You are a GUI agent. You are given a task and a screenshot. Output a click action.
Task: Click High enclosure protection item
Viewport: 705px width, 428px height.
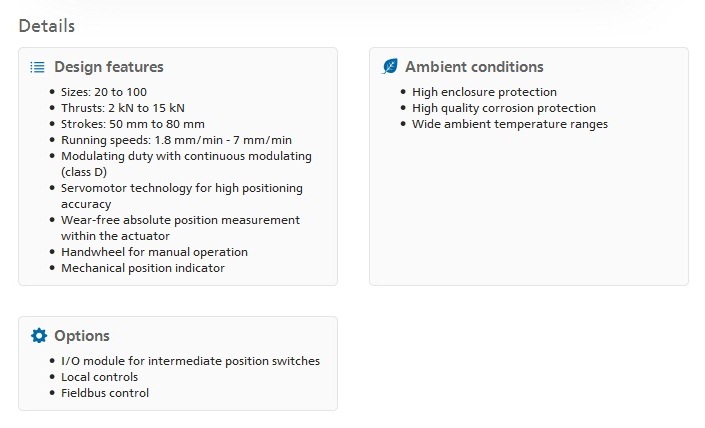tap(484, 92)
